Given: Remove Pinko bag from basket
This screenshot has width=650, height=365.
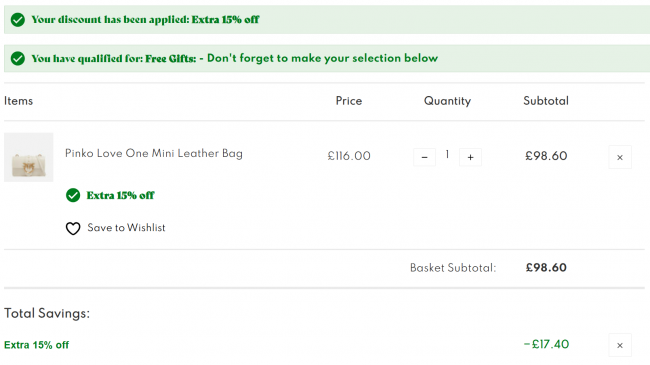Looking at the screenshot, I should pyautogui.click(x=620, y=157).
